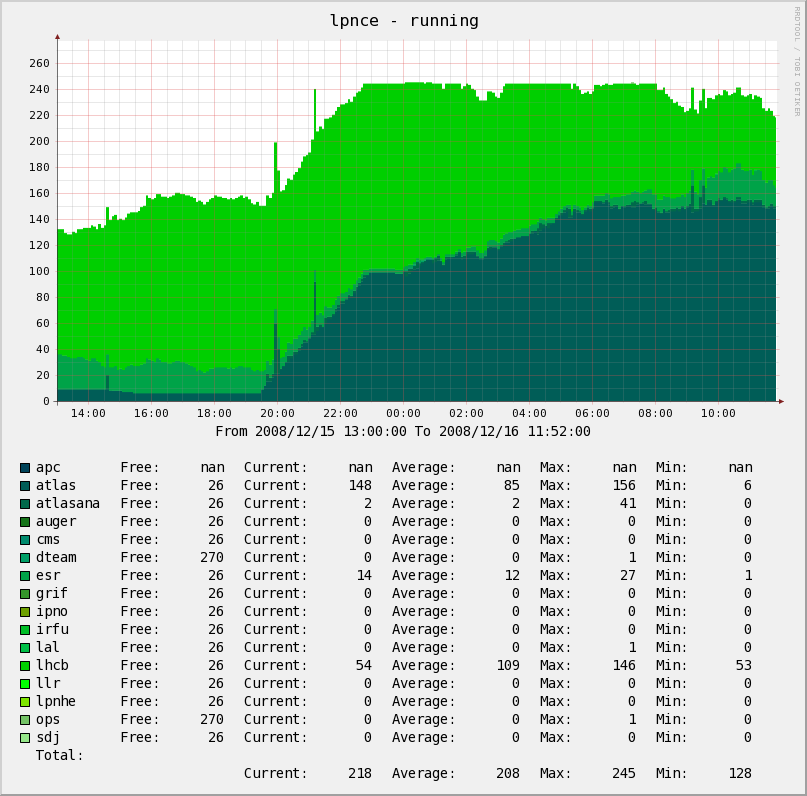Screen dimensions: 807x796
Task: Click the esr legend color square
Action: pyautogui.click(x=25, y=576)
